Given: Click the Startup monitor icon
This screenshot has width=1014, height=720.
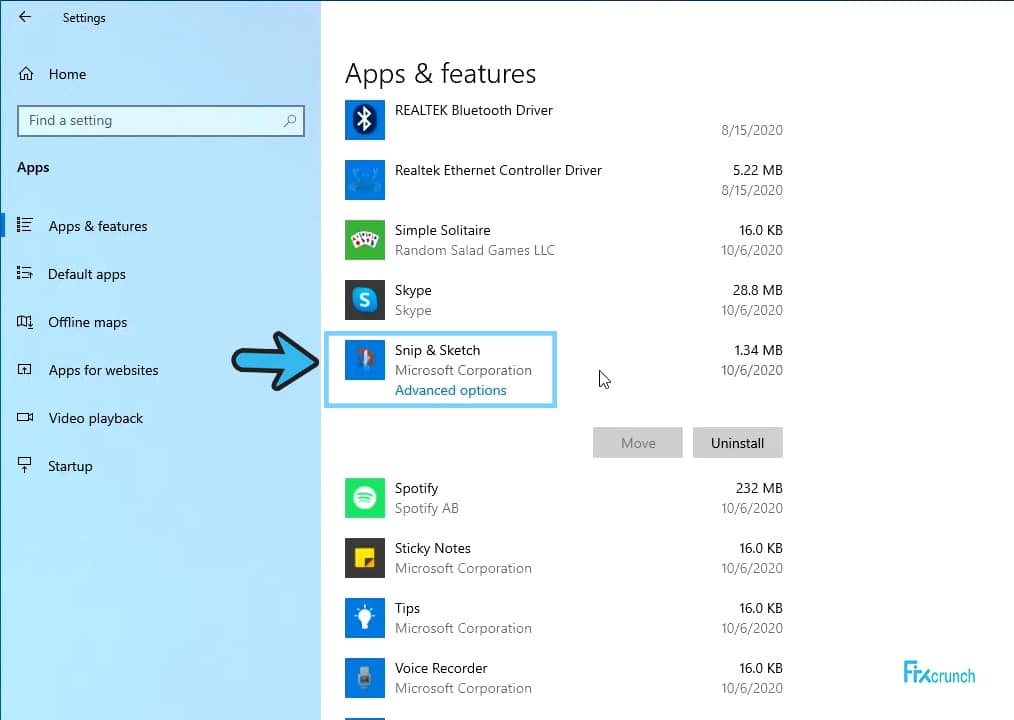Looking at the screenshot, I should pyautogui.click(x=25, y=465).
